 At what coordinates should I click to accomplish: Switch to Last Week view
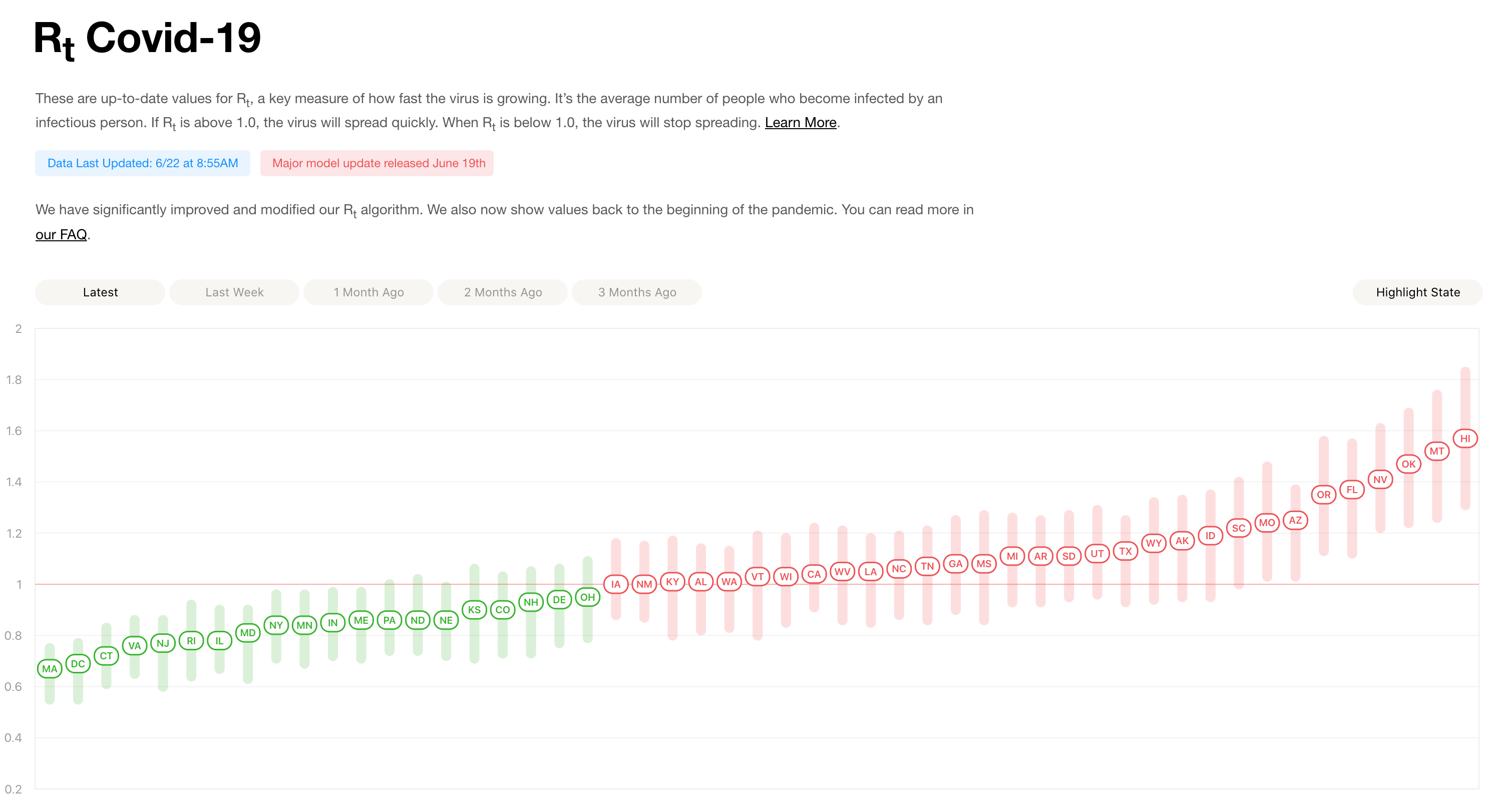[234, 292]
